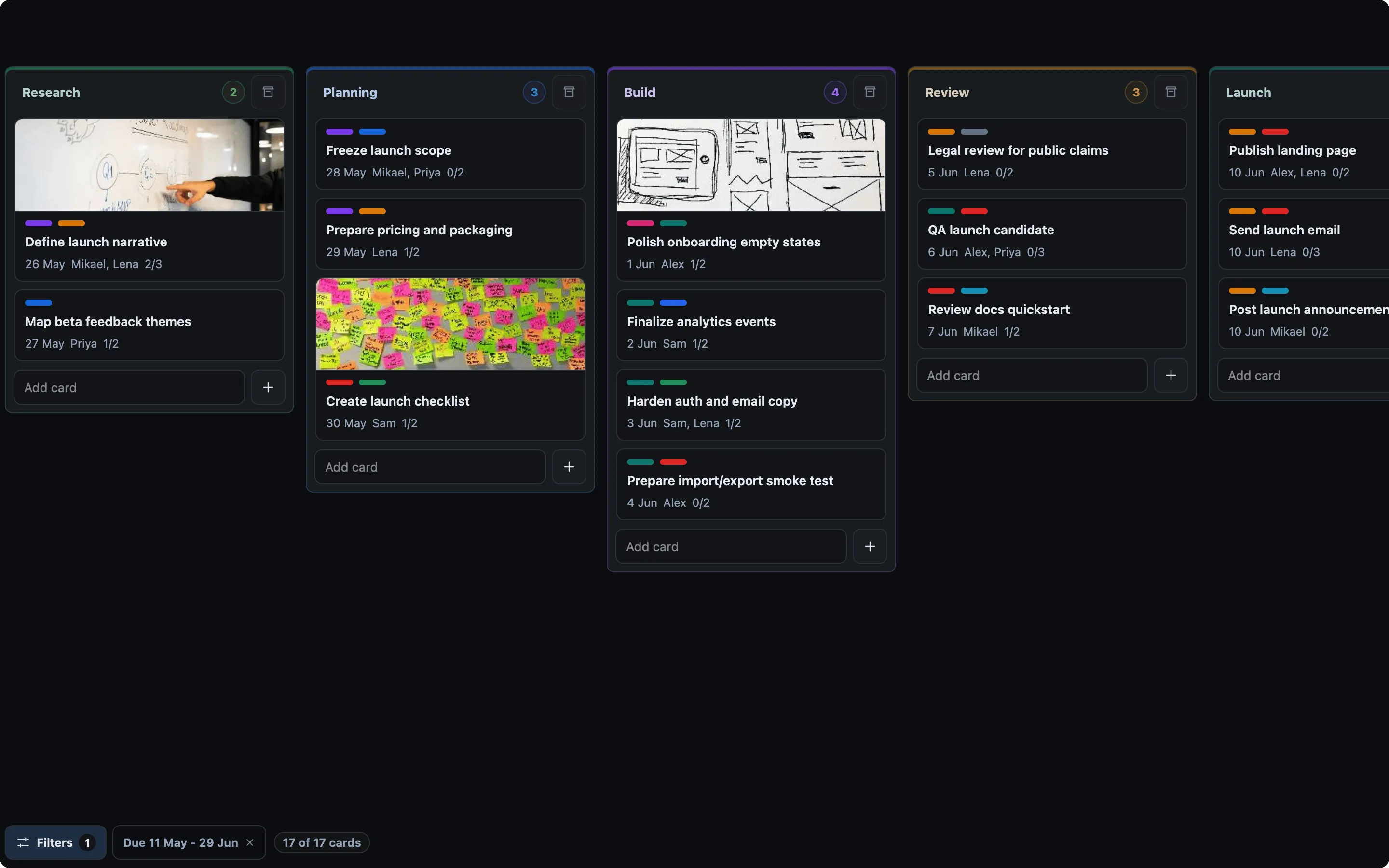Viewport: 1389px width, 868px height.
Task: Open the wireframe sketch cover image
Action: click(751, 165)
